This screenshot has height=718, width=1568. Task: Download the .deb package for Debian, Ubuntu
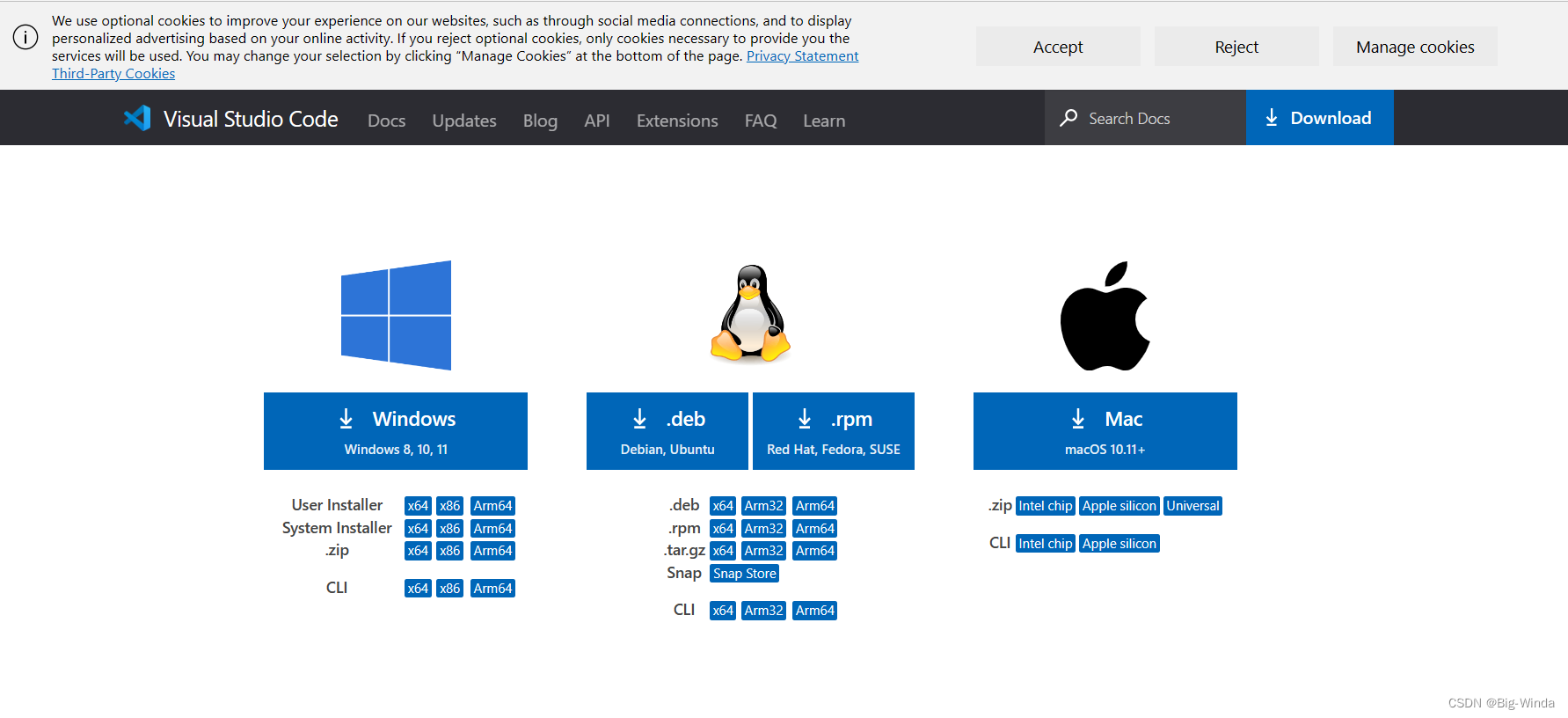click(667, 431)
